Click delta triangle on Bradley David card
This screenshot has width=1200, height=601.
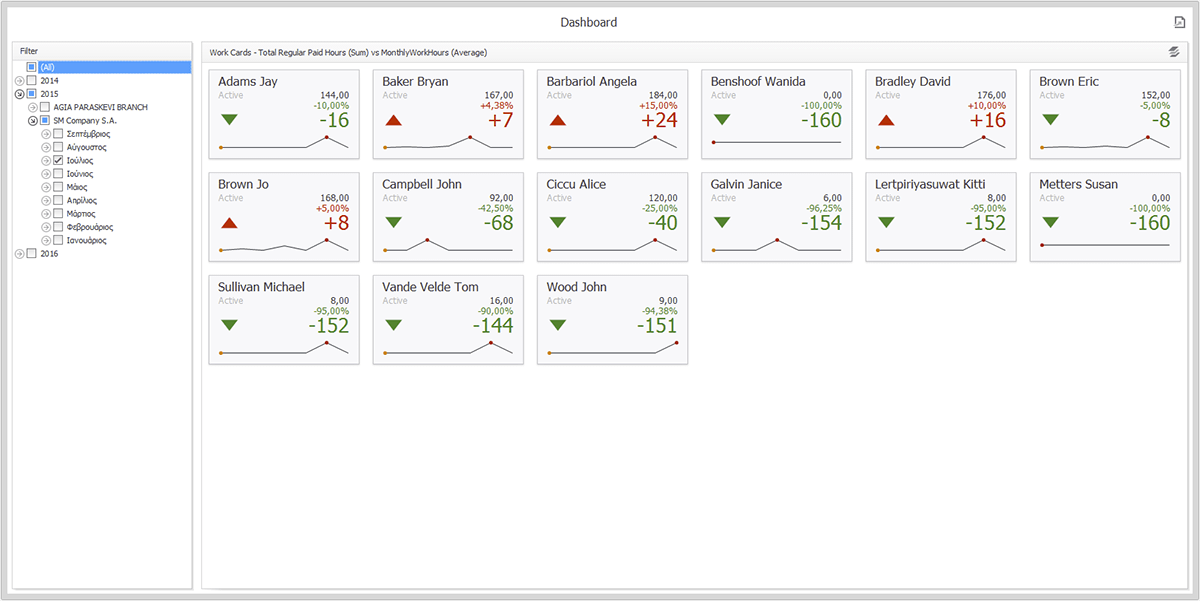click(x=886, y=120)
